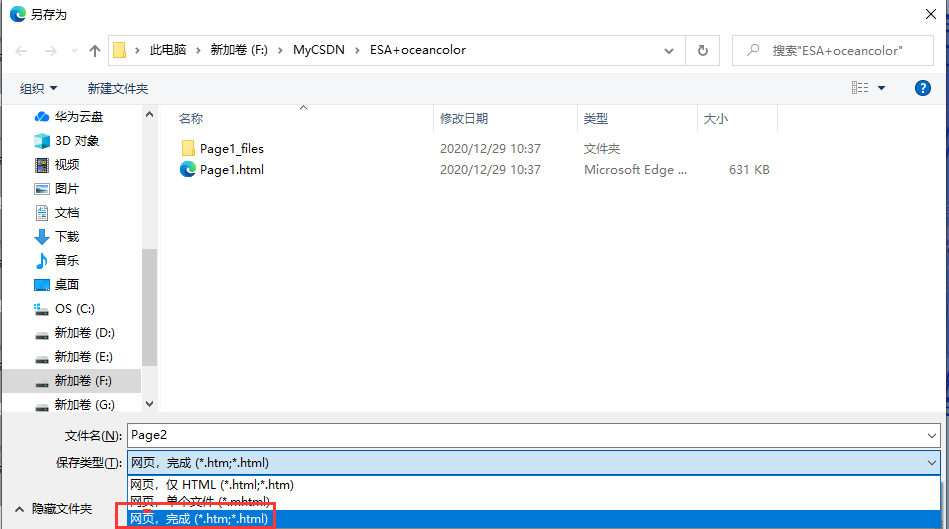Go back using the left arrow
This screenshot has height=529, width=949.
[21, 51]
